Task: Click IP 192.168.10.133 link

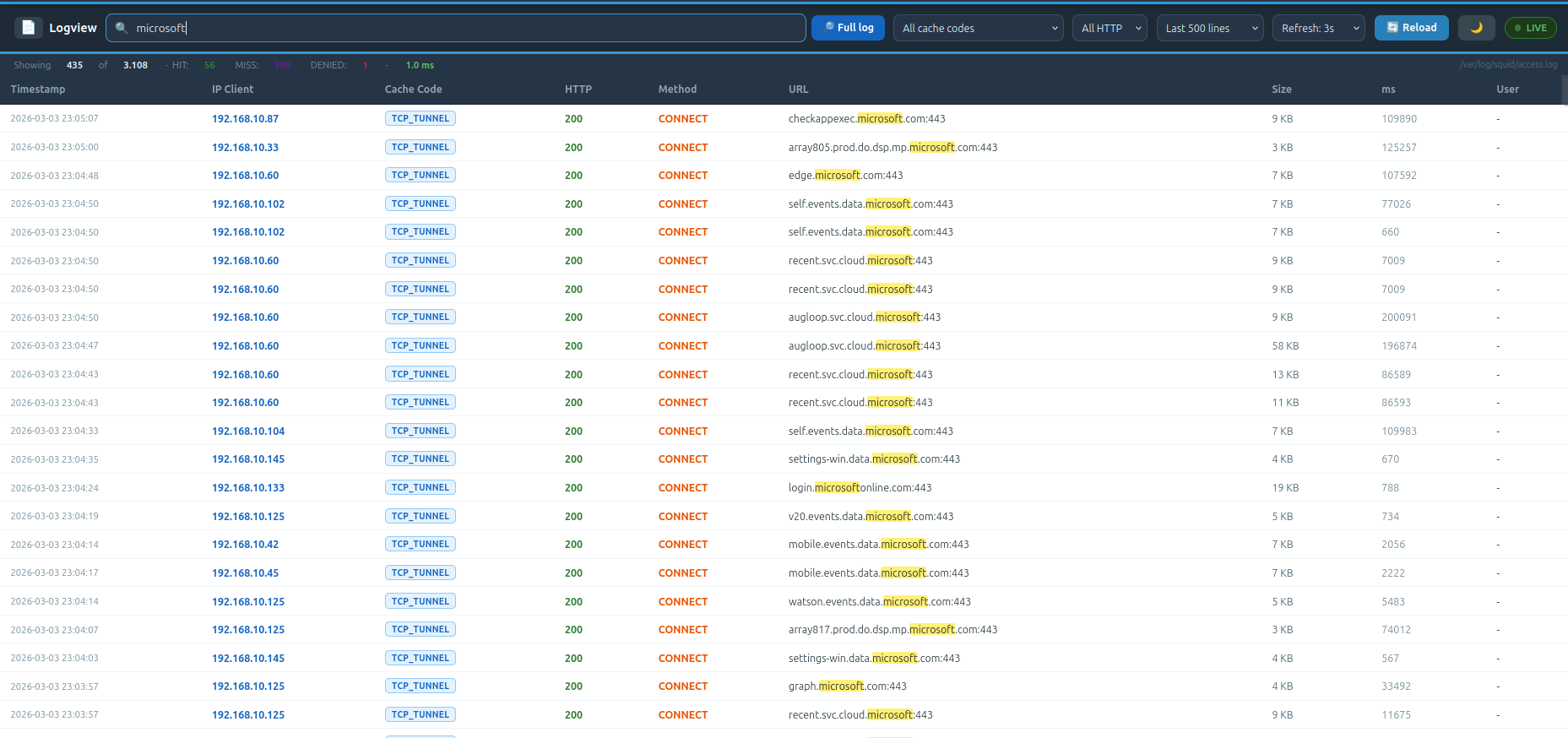Action: (x=248, y=488)
